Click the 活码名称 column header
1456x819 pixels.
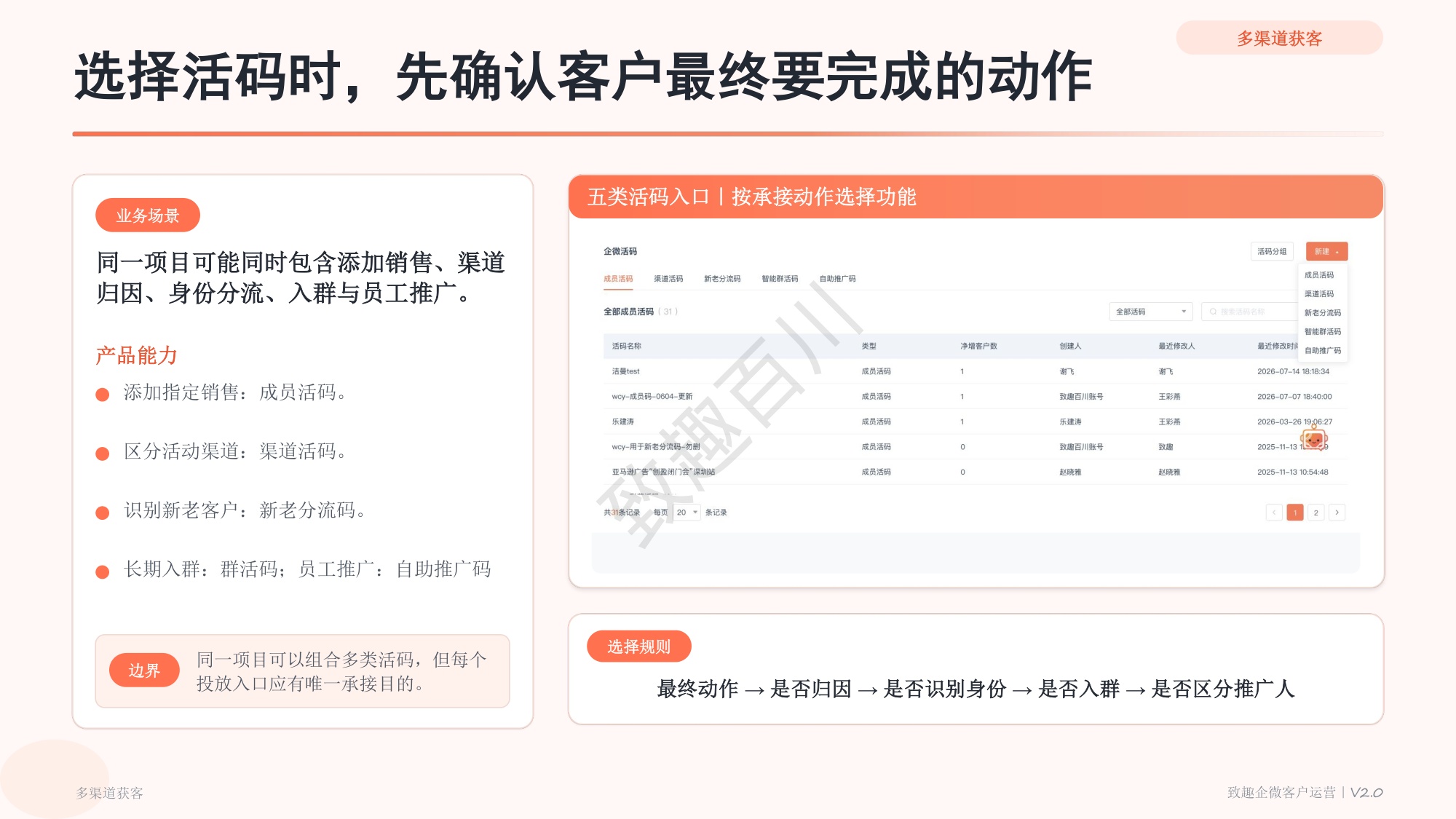(x=627, y=347)
